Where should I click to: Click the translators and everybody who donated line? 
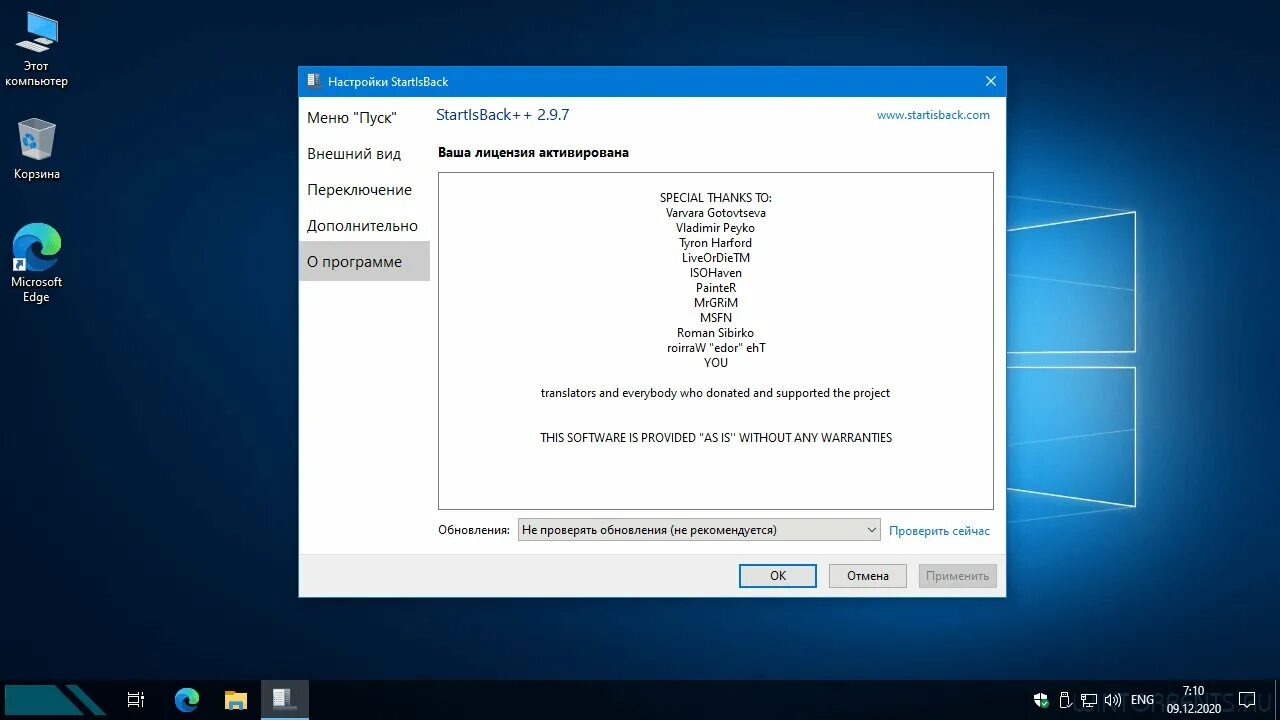[x=716, y=393]
